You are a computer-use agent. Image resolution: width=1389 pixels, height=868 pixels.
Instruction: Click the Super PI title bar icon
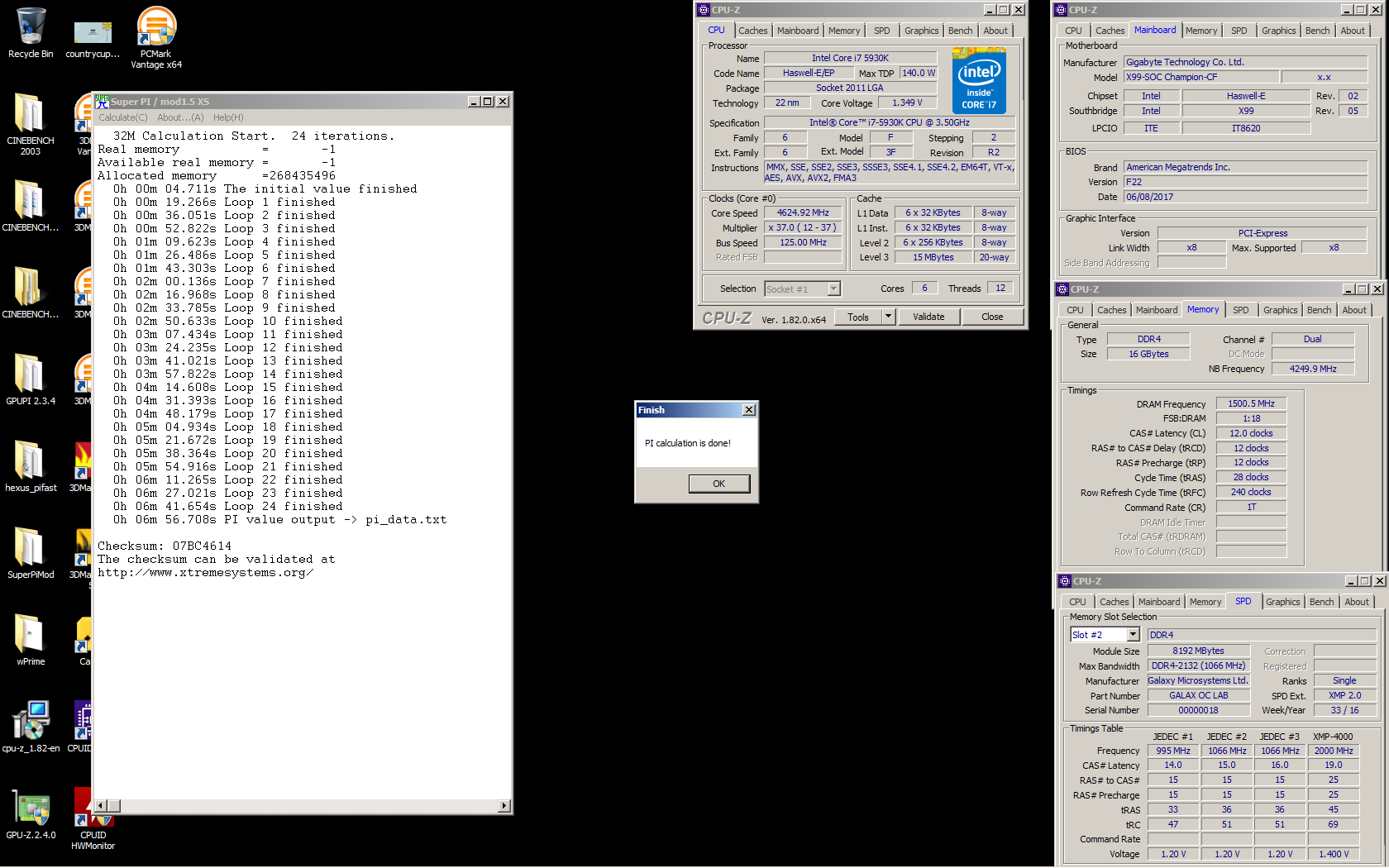click(x=102, y=101)
